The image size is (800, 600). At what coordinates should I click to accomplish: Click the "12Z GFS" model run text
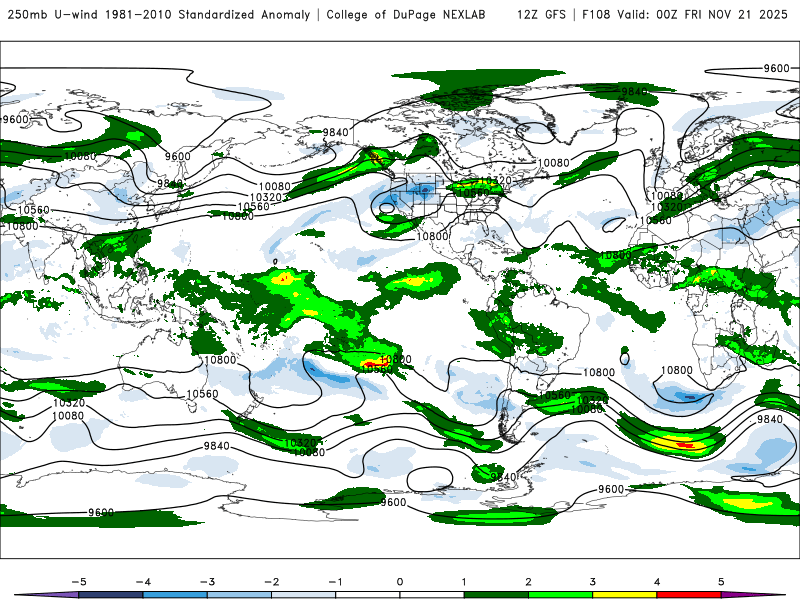point(541,14)
